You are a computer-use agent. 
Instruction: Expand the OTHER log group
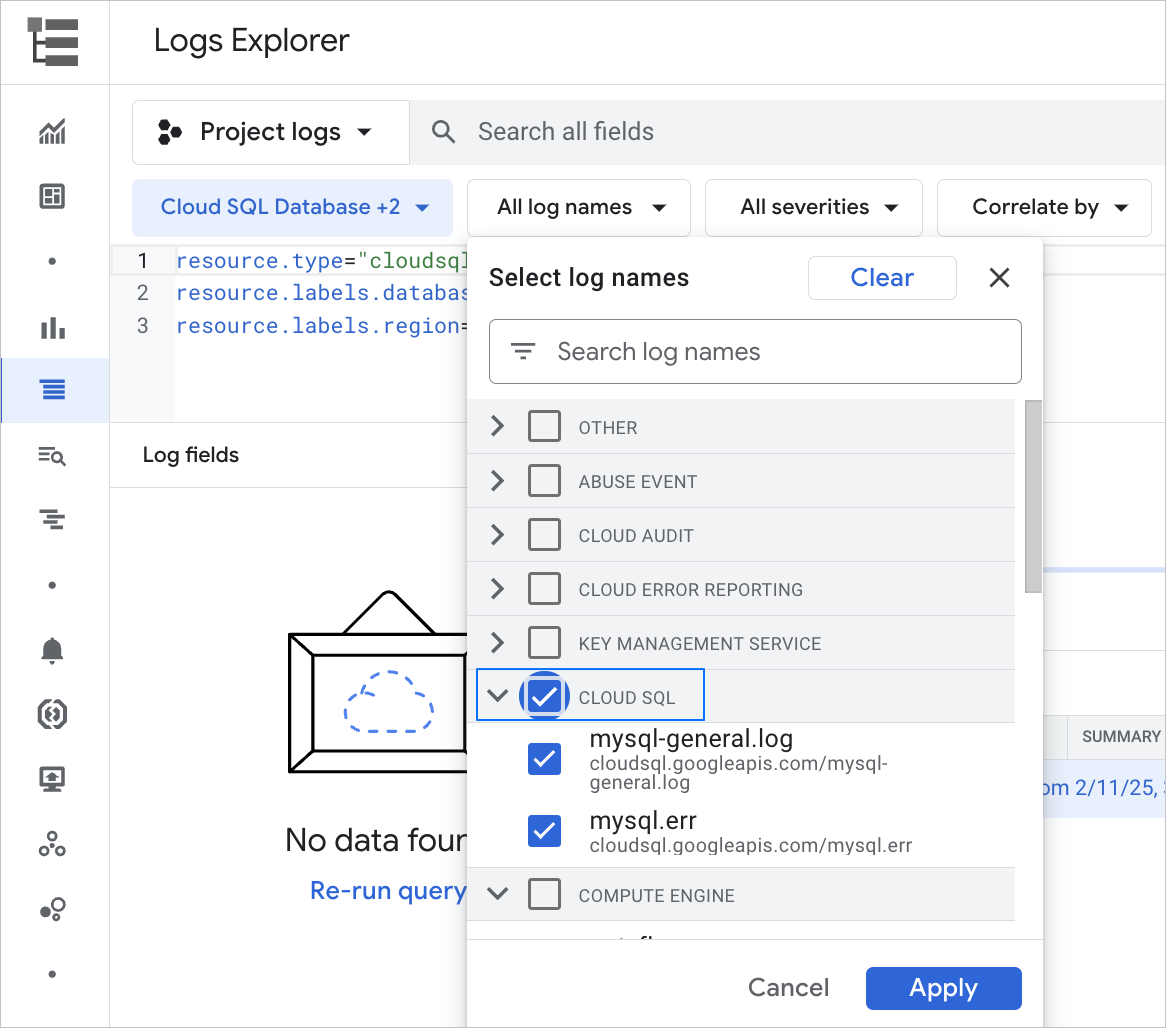pos(497,427)
